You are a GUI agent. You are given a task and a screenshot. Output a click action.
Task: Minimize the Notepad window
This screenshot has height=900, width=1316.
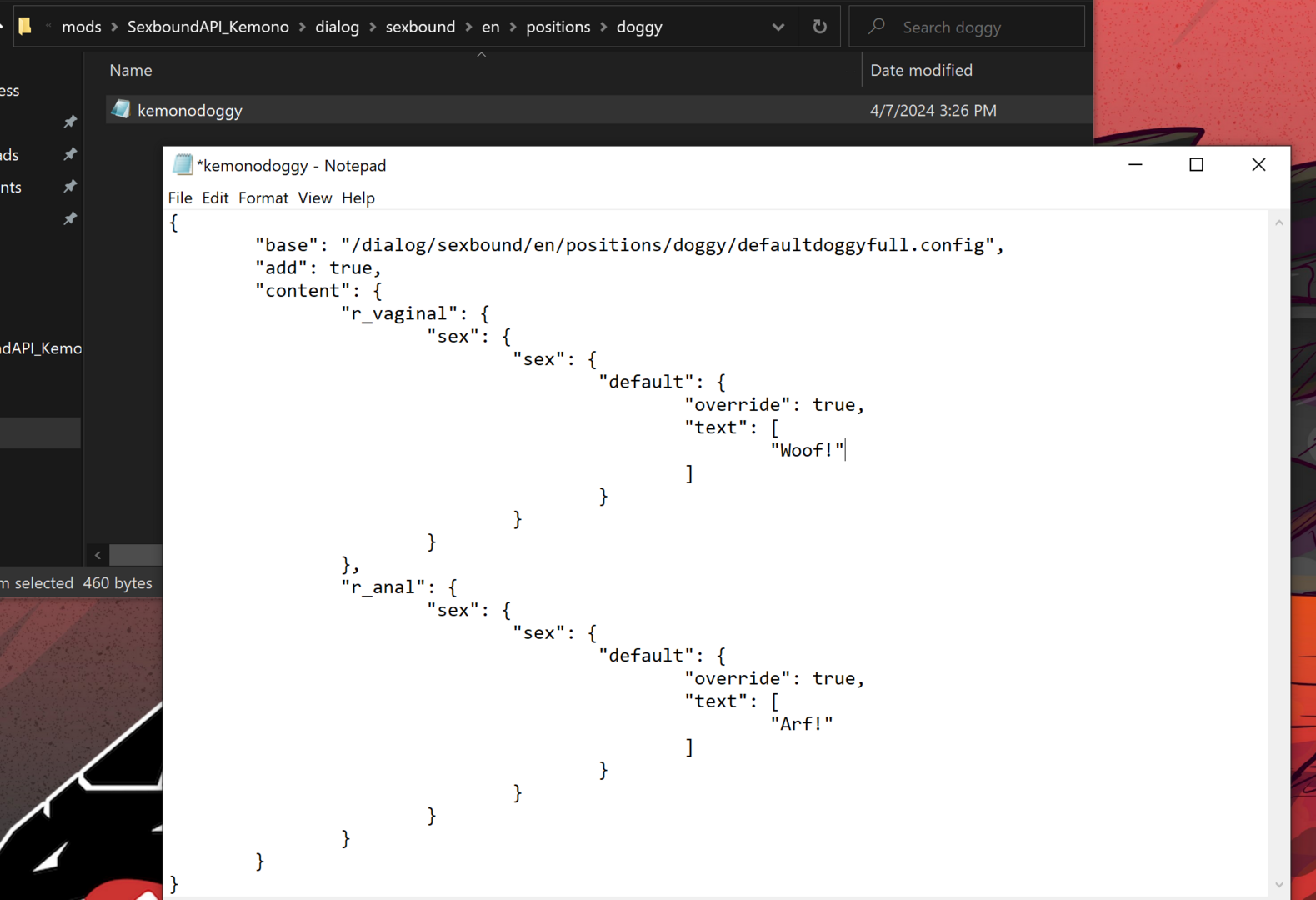pyautogui.click(x=1135, y=165)
